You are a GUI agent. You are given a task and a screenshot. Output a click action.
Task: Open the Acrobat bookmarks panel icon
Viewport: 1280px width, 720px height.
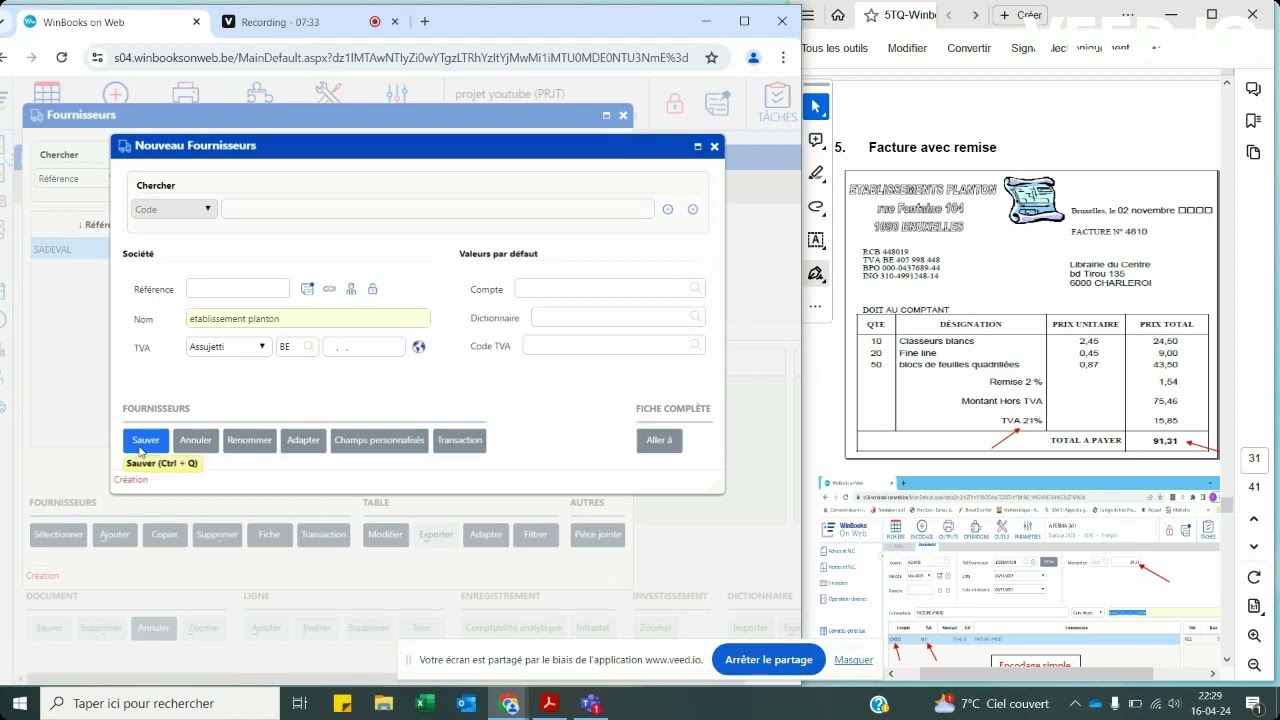tap(1254, 121)
